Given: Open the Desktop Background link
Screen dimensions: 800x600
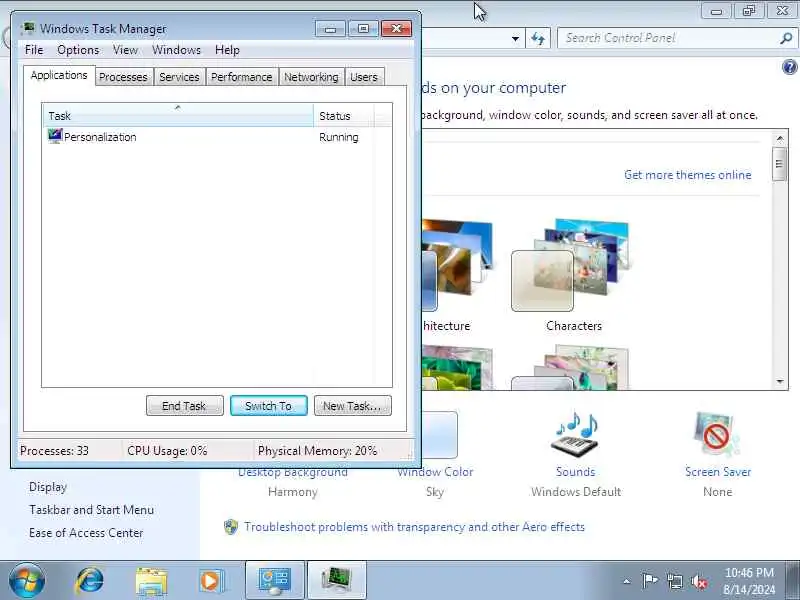Looking at the screenshot, I should point(293,473).
